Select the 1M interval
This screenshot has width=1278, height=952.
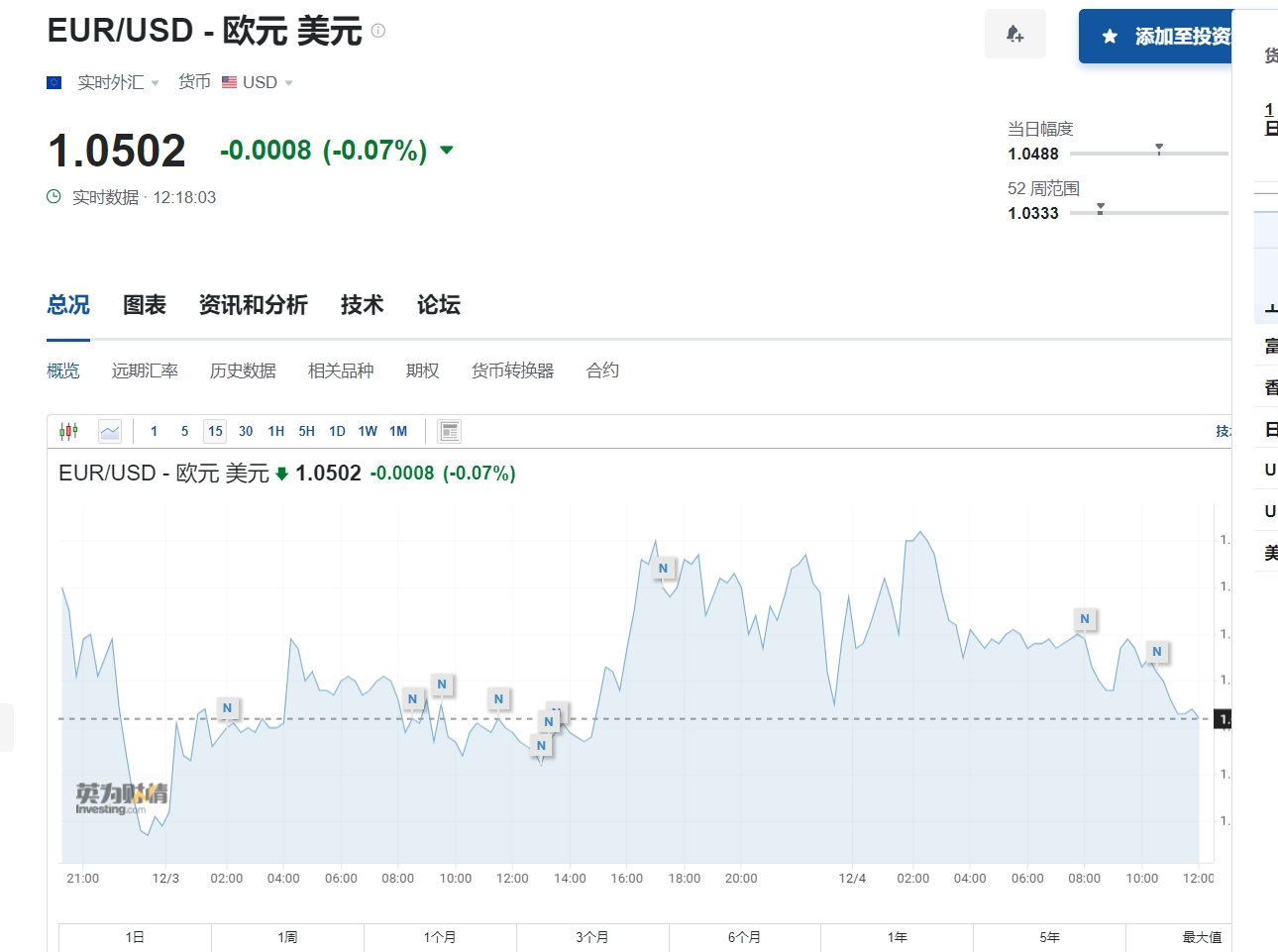point(398,431)
